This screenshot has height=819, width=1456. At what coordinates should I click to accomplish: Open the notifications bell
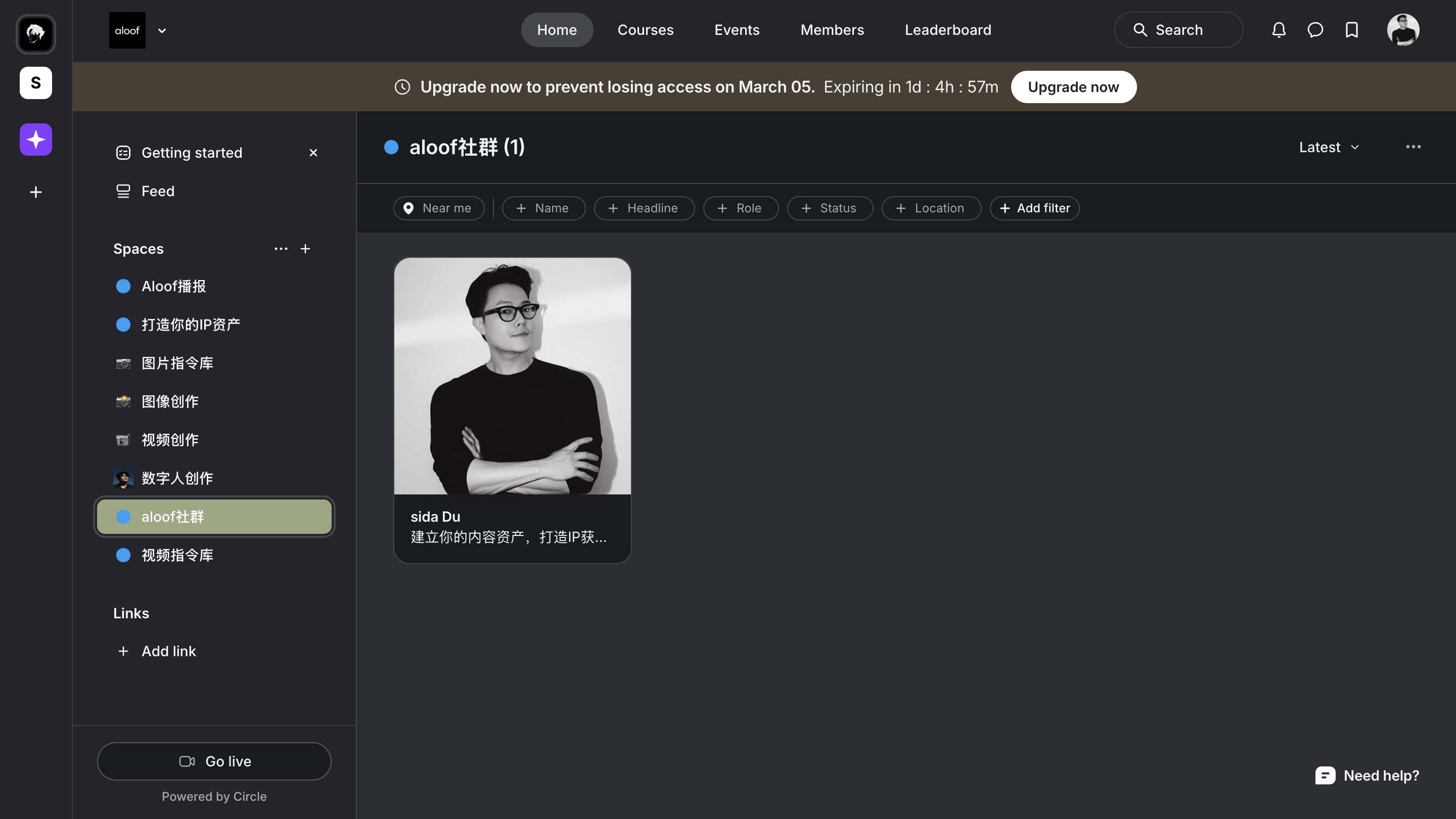tap(1279, 30)
